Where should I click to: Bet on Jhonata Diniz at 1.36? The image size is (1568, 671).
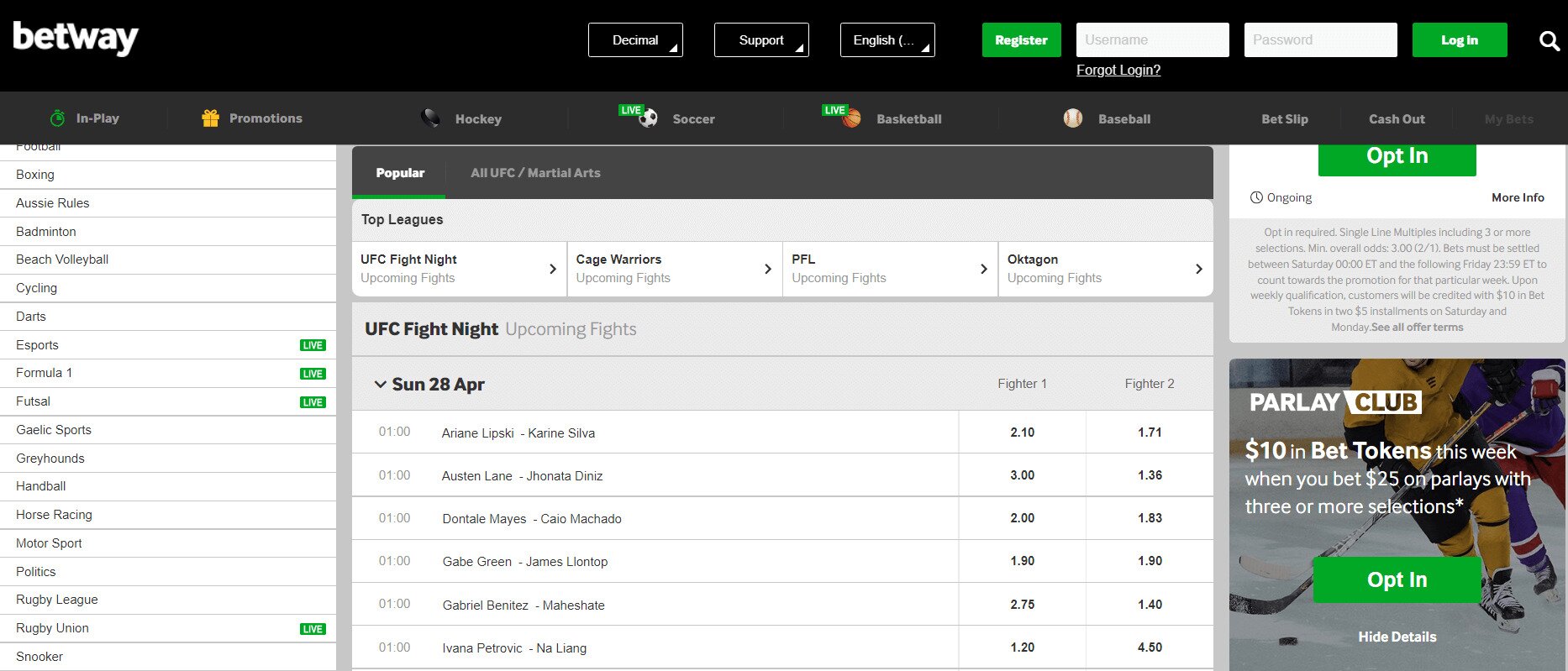point(1150,475)
